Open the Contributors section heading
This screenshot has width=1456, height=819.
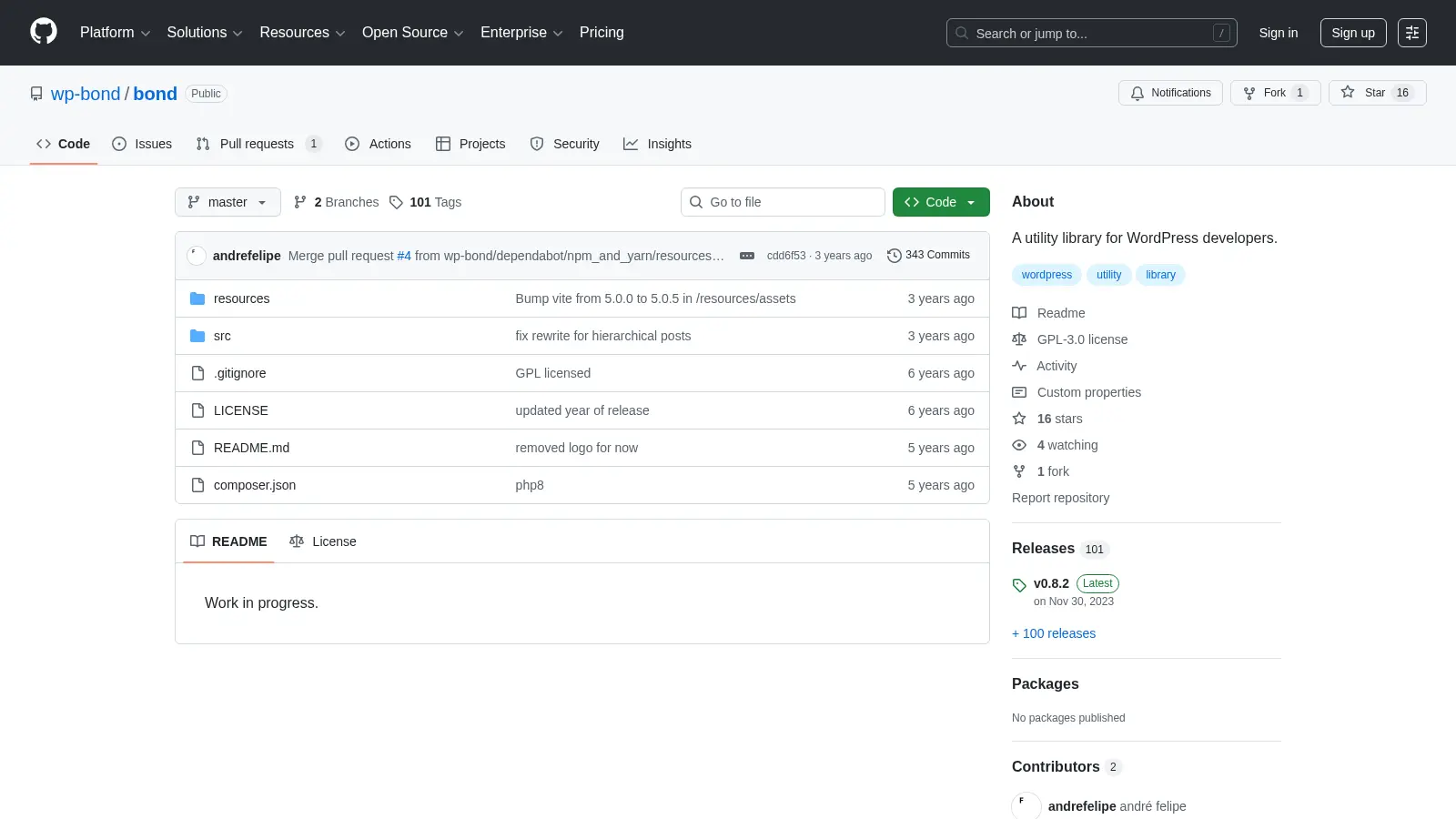pyautogui.click(x=1056, y=766)
